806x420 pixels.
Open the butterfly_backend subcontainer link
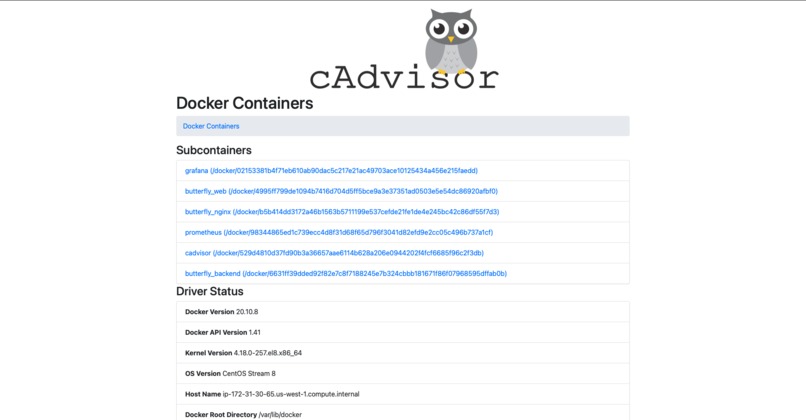[x=346, y=273]
